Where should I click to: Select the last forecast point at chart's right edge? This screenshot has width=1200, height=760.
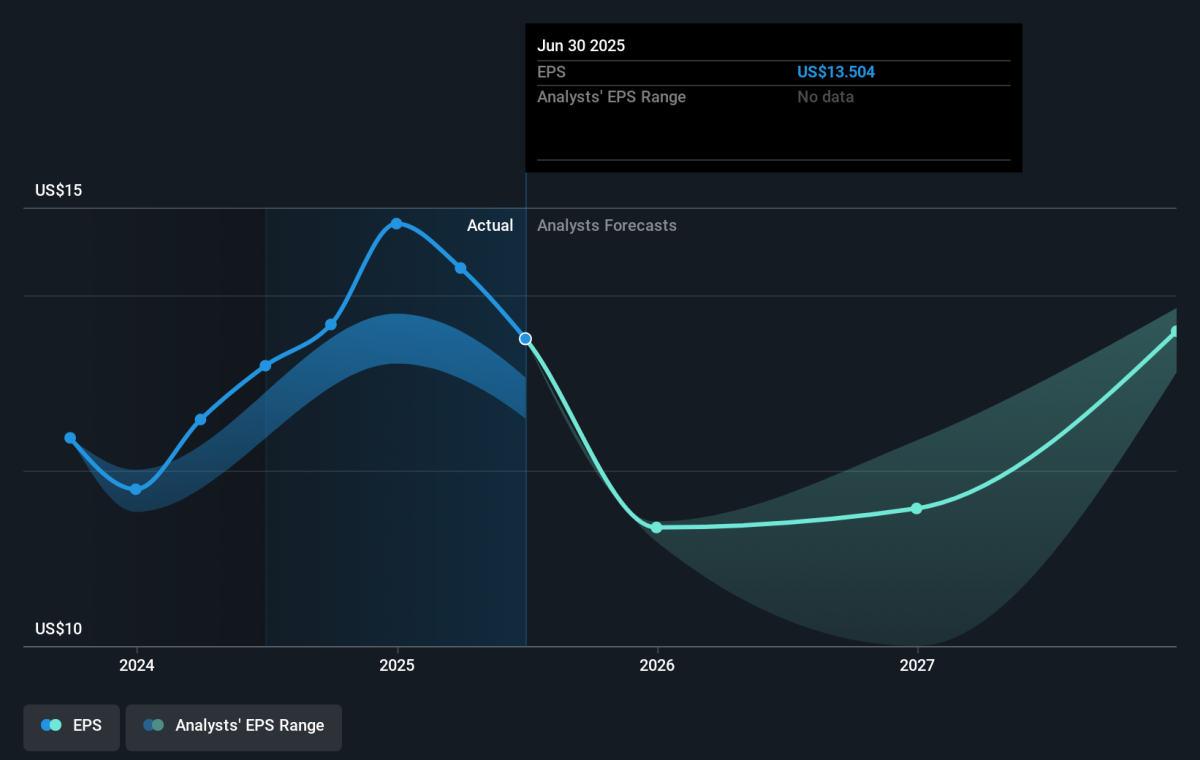[1176, 331]
